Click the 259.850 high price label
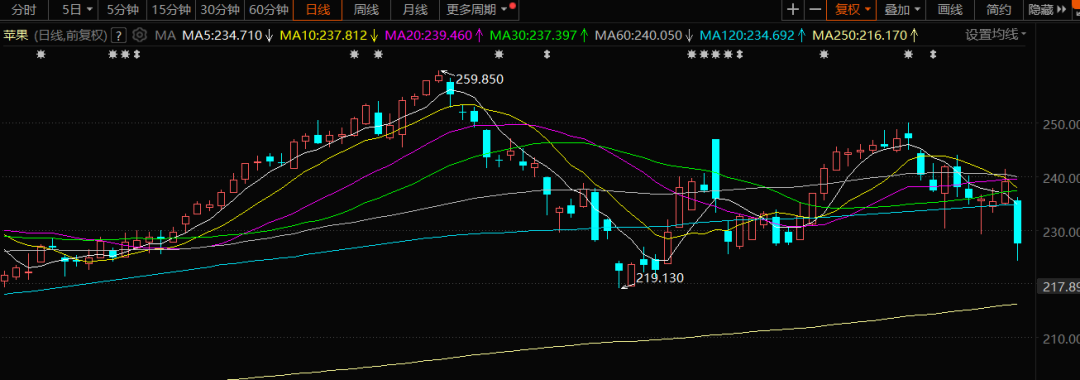 [479, 79]
